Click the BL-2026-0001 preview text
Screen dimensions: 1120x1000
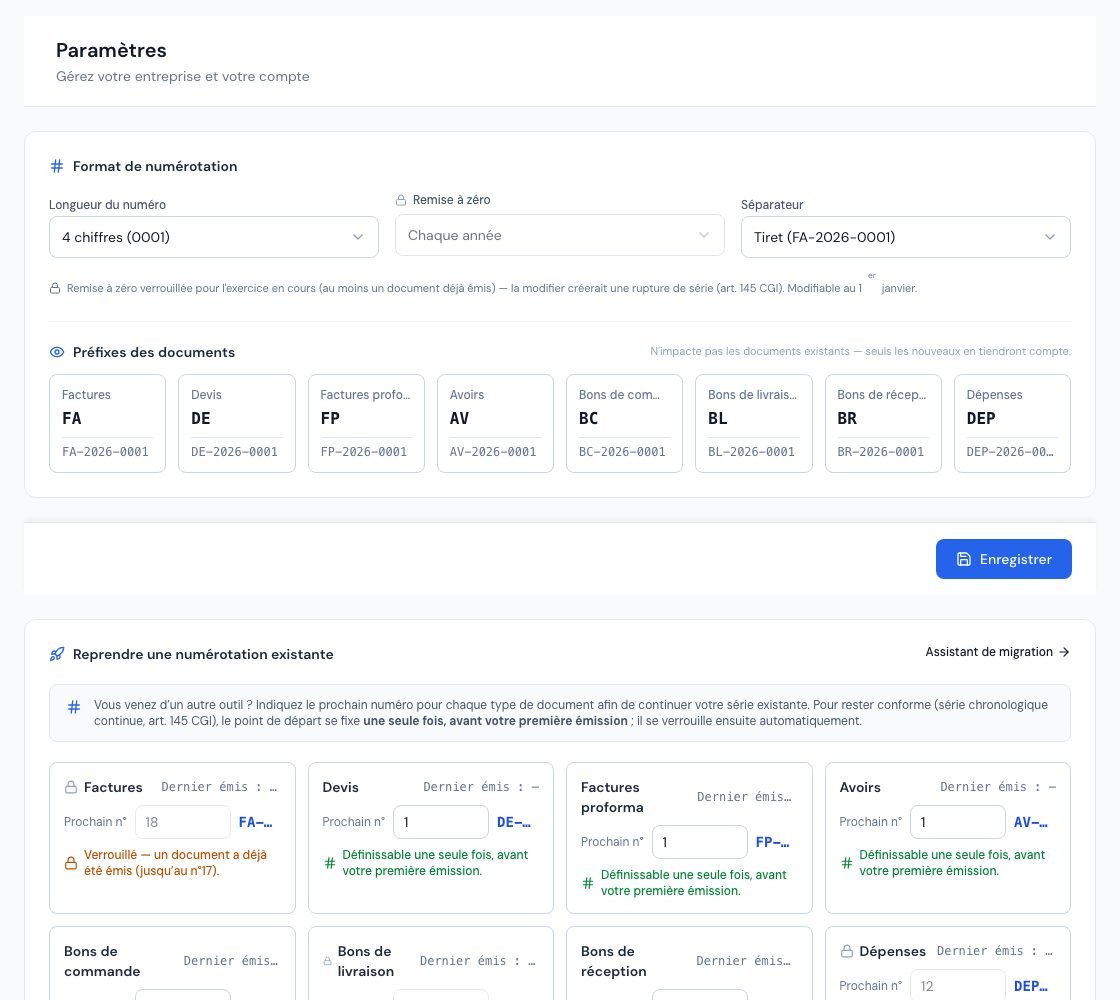click(751, 452)
